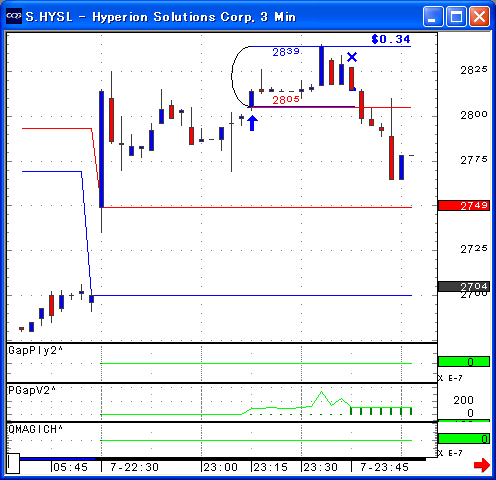The image size is (496, 480).
Task: Click the 7-22:30 time axis label
Action: pos(134,467)
